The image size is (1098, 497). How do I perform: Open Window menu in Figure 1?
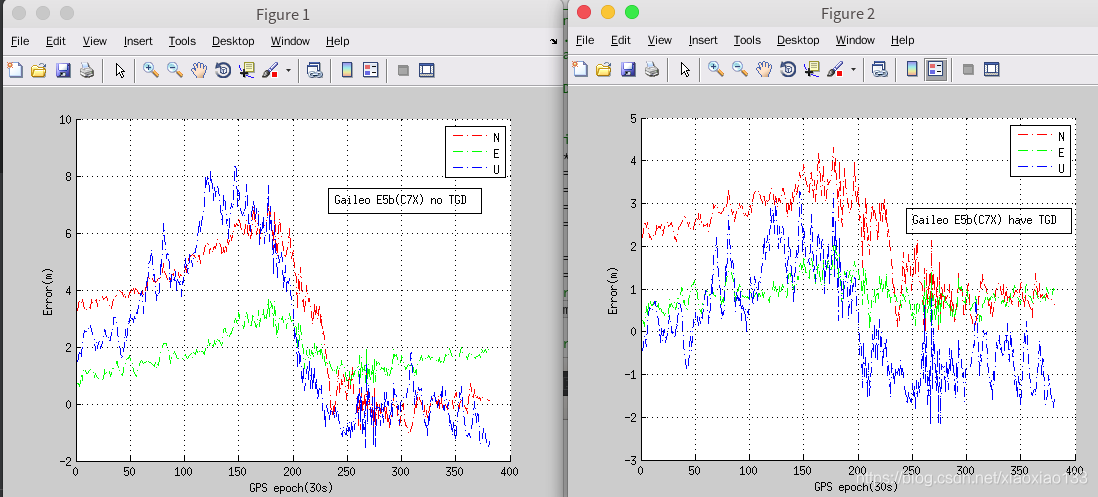coord(290,41)
